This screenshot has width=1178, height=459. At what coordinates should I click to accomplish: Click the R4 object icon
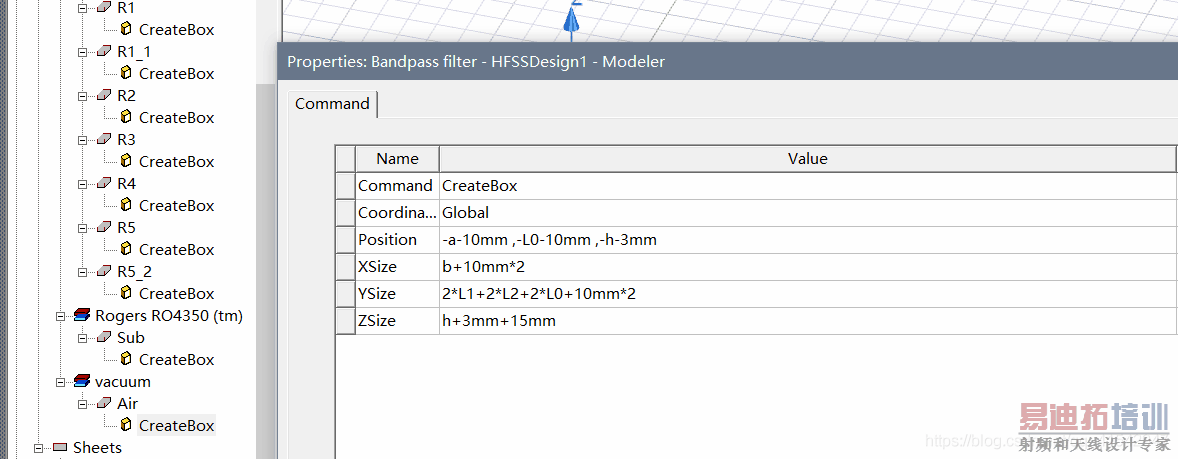coord(104,183)
